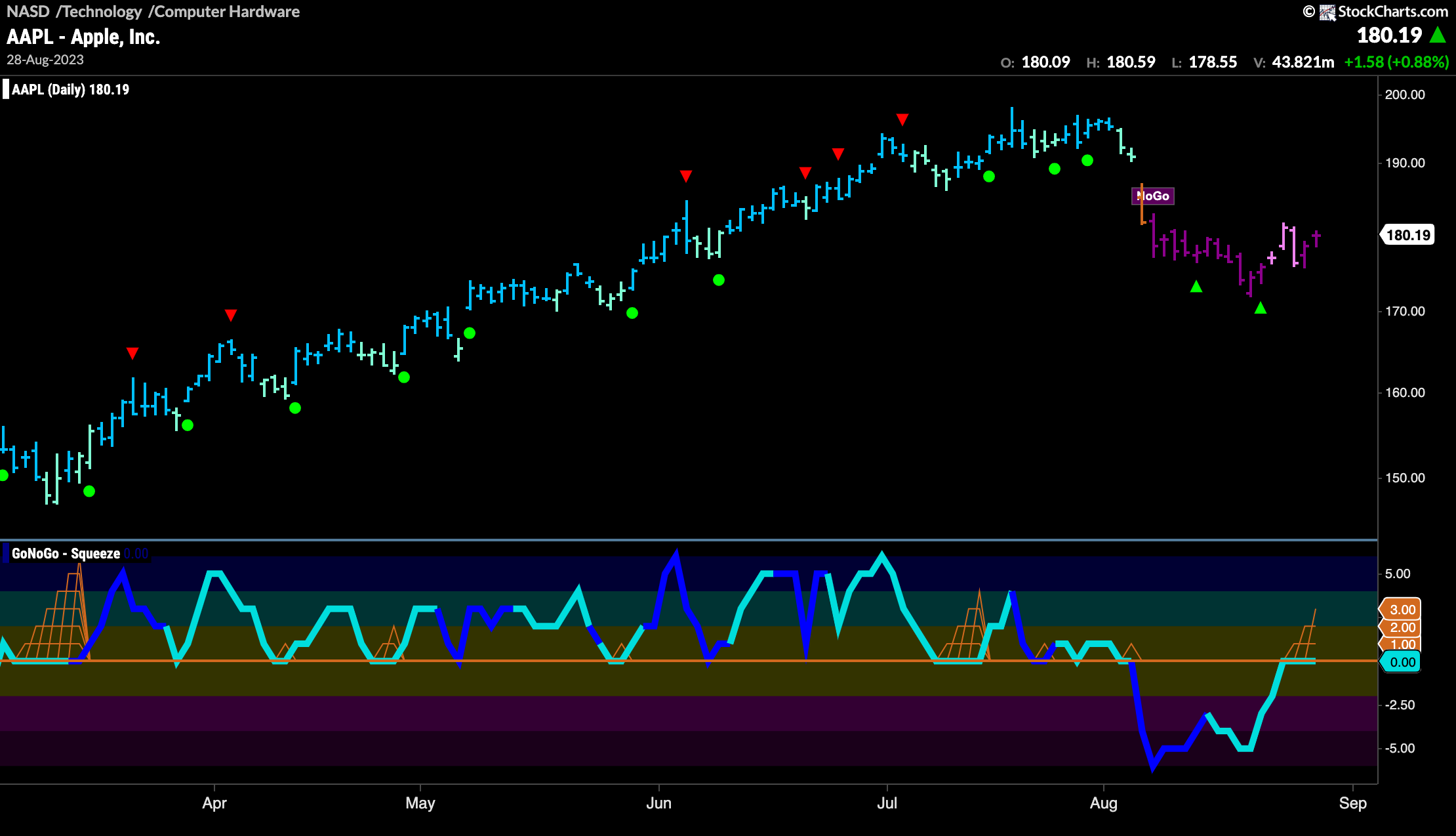
Task: Click the NASD exchange label
Action: click(x=28, y=12)
